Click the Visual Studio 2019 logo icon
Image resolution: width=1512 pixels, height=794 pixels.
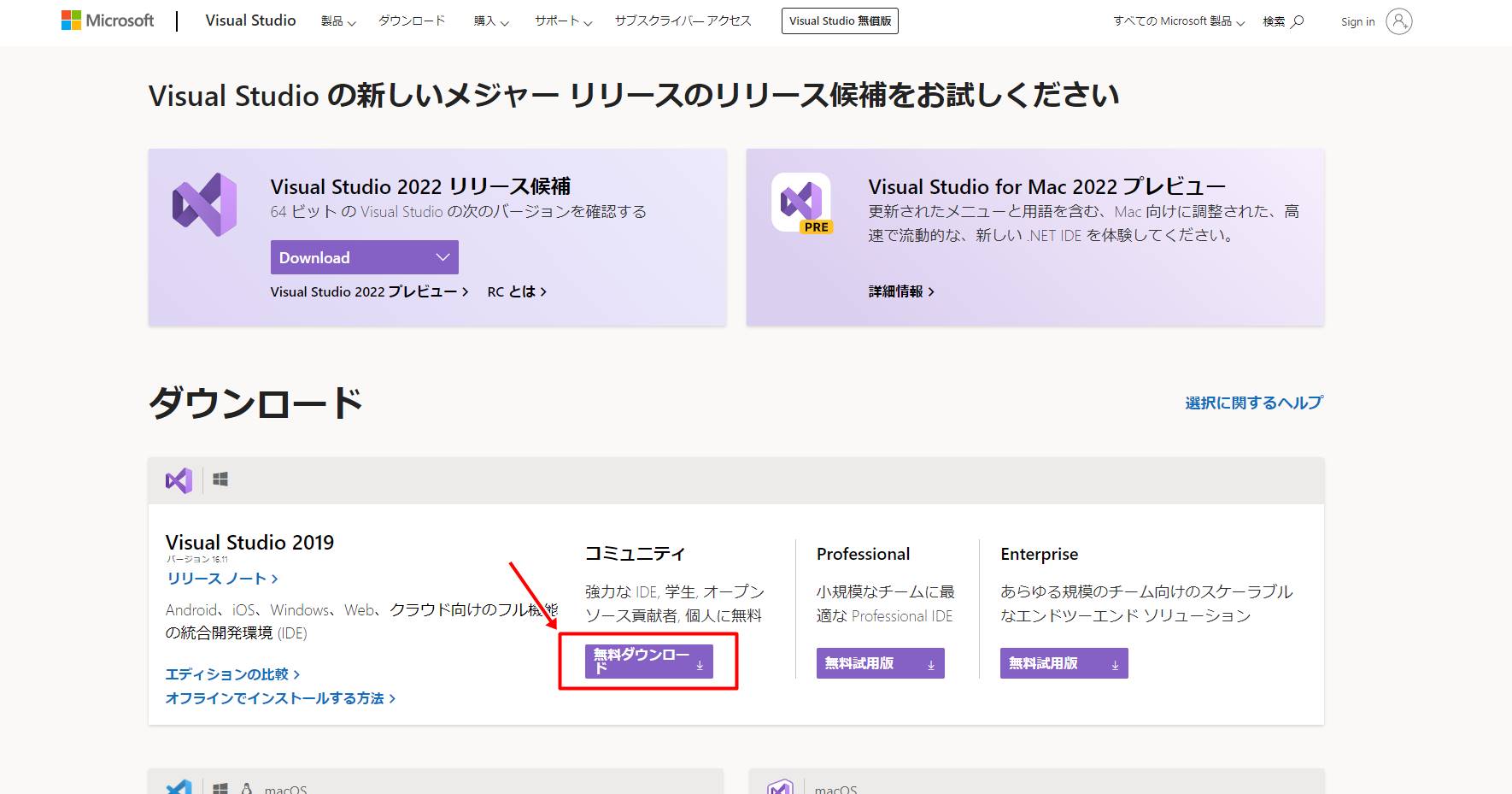click(179, 480)
